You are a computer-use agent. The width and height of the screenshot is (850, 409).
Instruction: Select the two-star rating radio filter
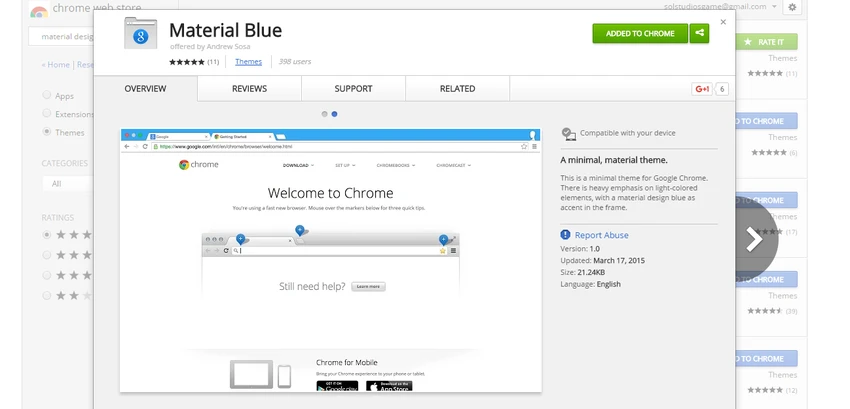point(47,296)
